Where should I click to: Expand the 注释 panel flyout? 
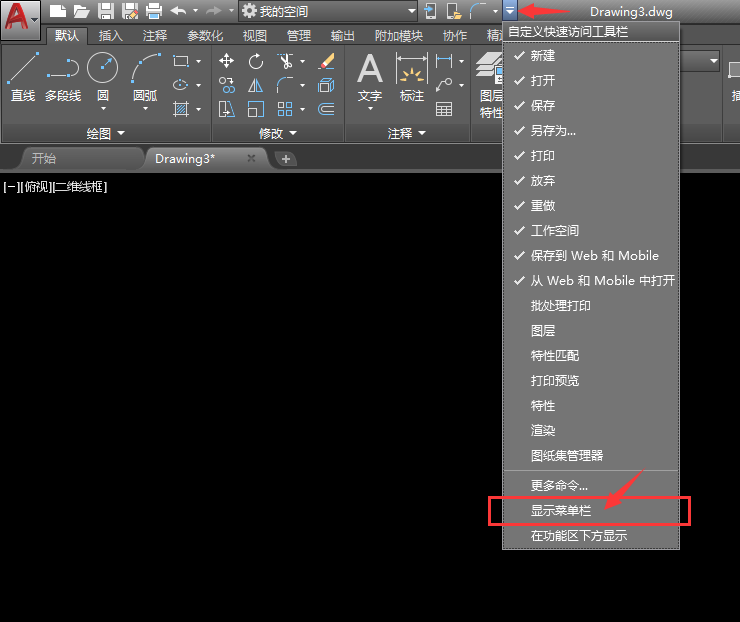click(x=407, y=134)
